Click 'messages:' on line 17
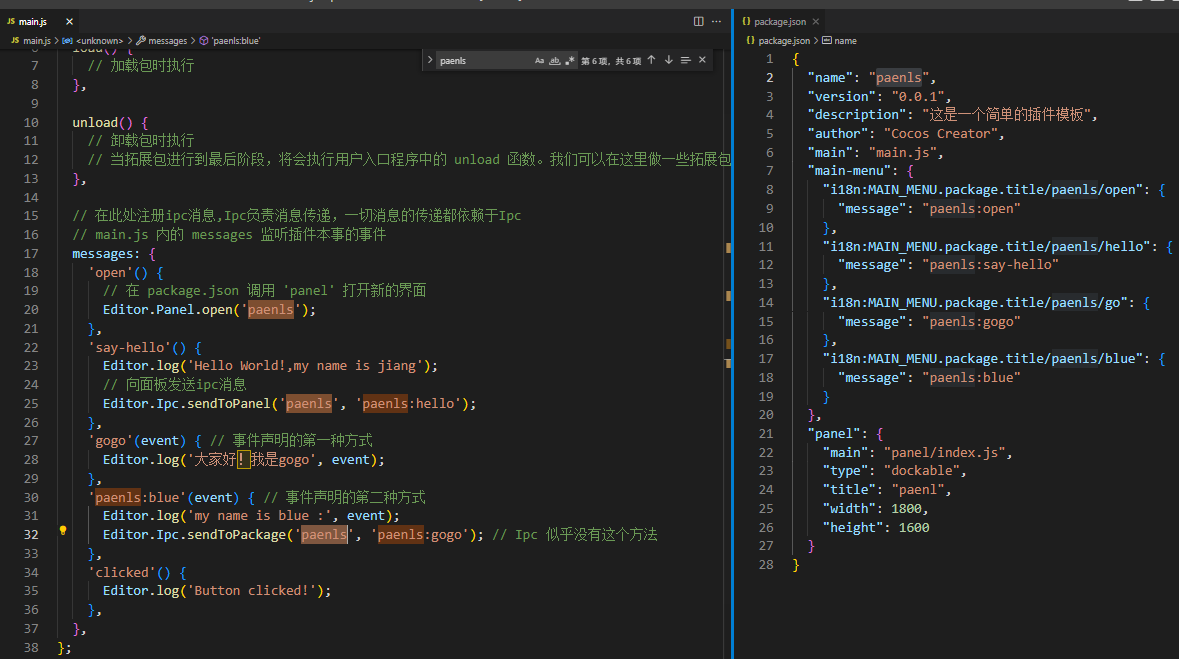 click(106, 254)
